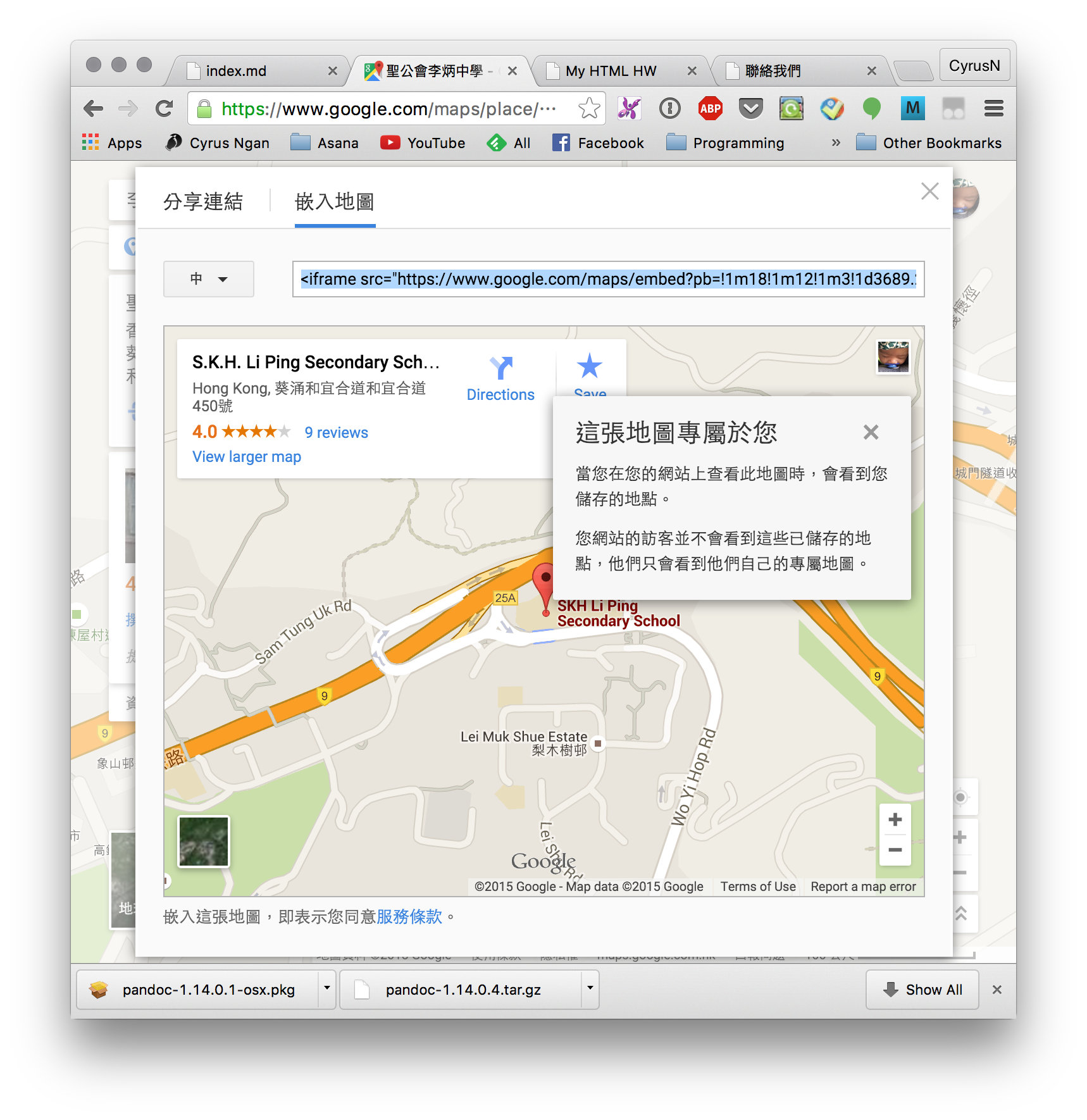
Task: Open the pandoc-1.14.0.1-osx.pkg download
Action: pyautogui.click(x=197, y=990)
